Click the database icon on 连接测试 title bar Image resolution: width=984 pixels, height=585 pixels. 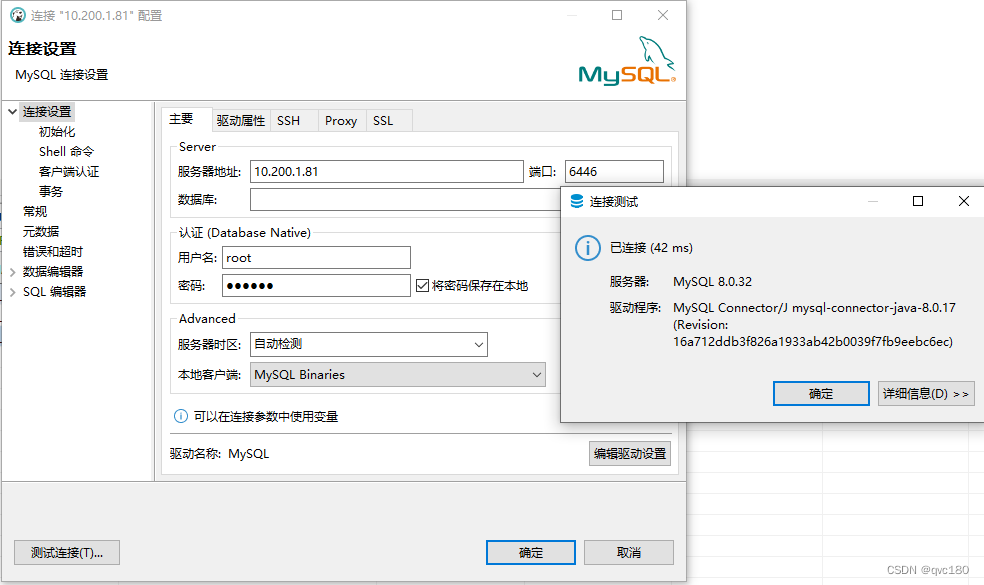pos(575,200)
